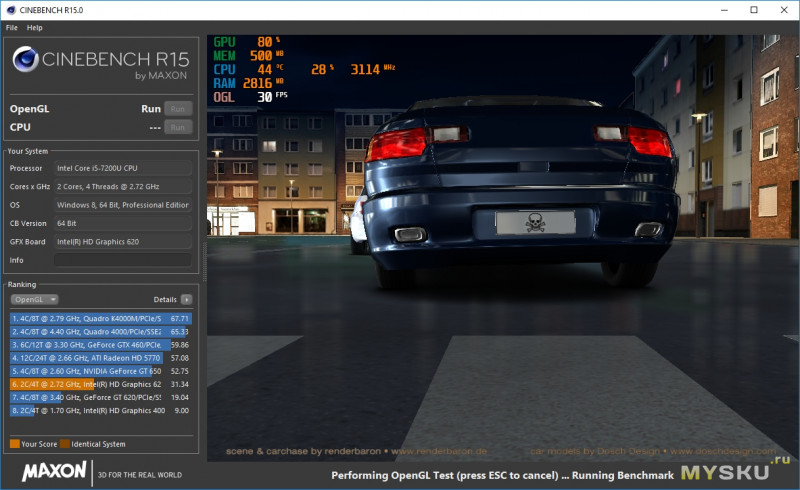Click the MAXON logo at bottom
This screenshot has width=800, height=490.
point(54,471)
